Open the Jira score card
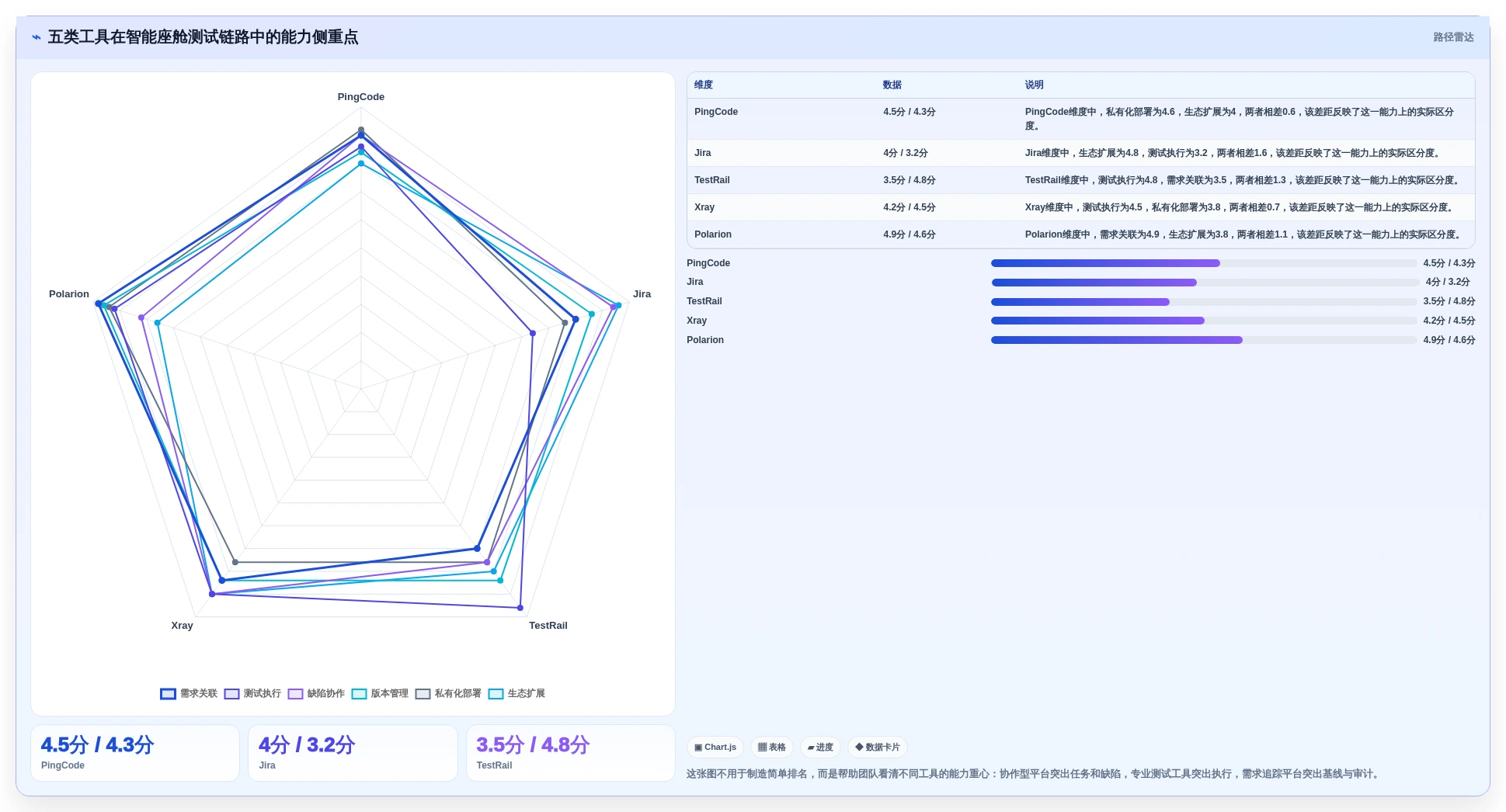1506x812 pixels. click(x=353, y=753)
